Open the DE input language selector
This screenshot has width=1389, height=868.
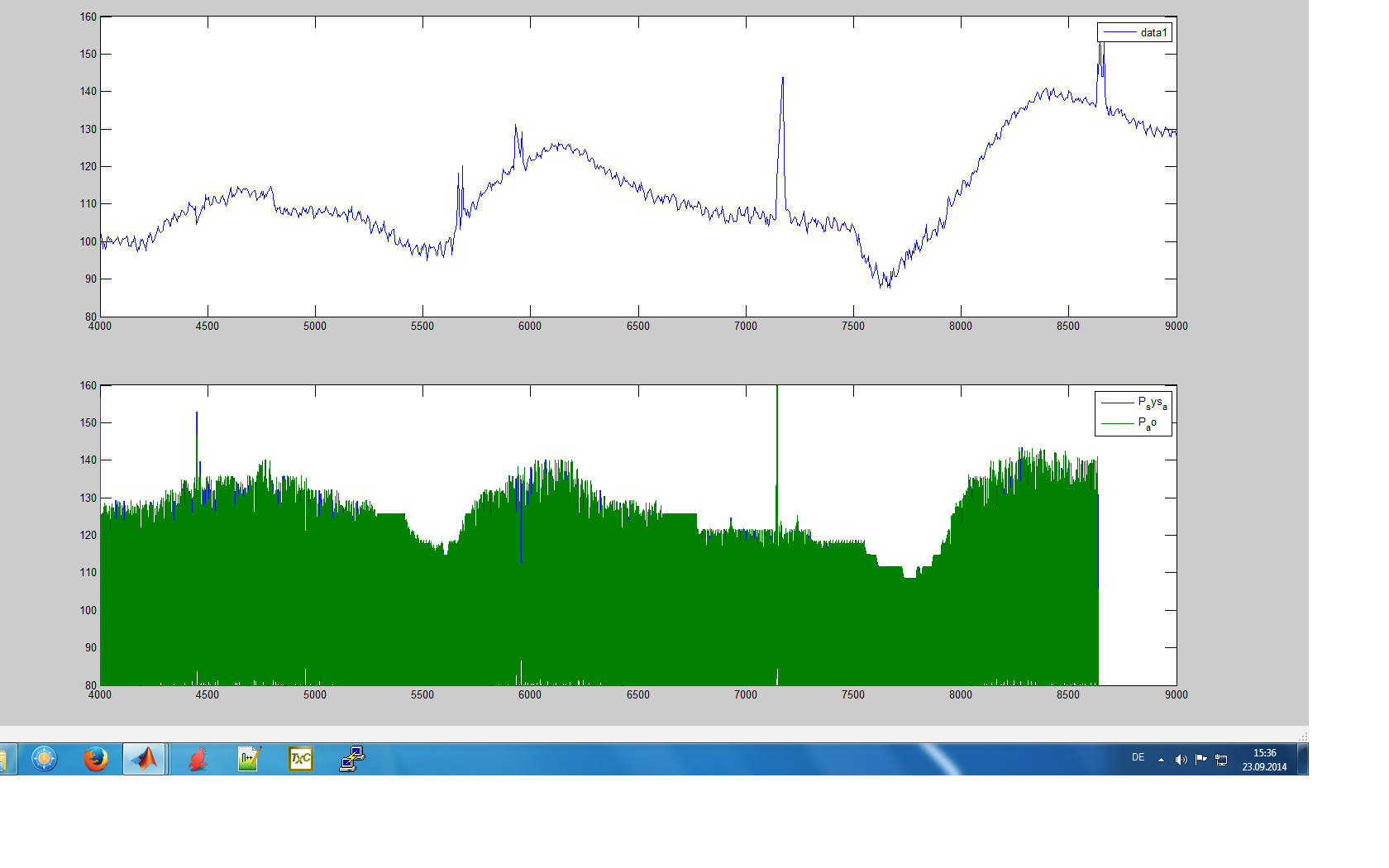1138,758
